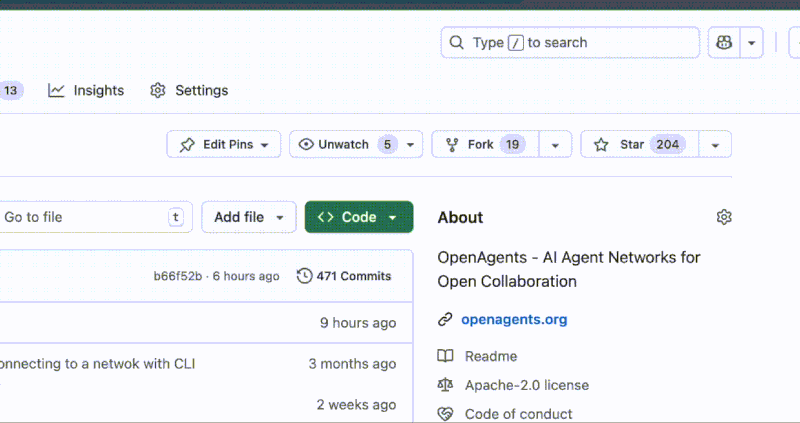Open the Insights tab
This screenshot has width=800, height=423.
pos(87,90)
